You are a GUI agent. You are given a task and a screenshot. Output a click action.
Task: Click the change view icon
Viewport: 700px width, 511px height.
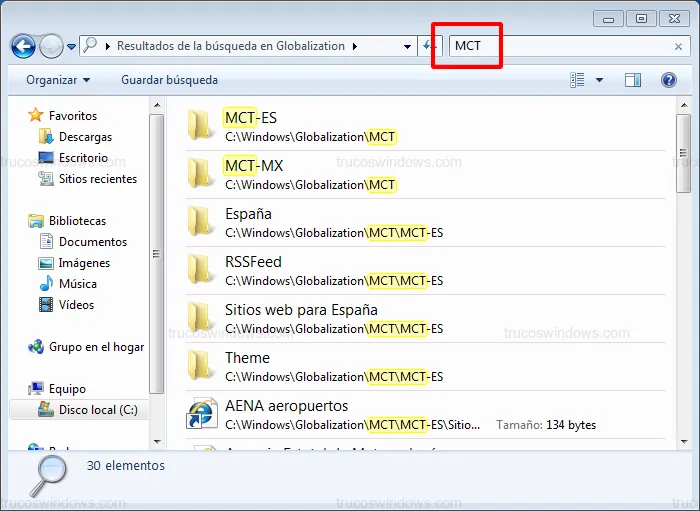click(577, 80)
